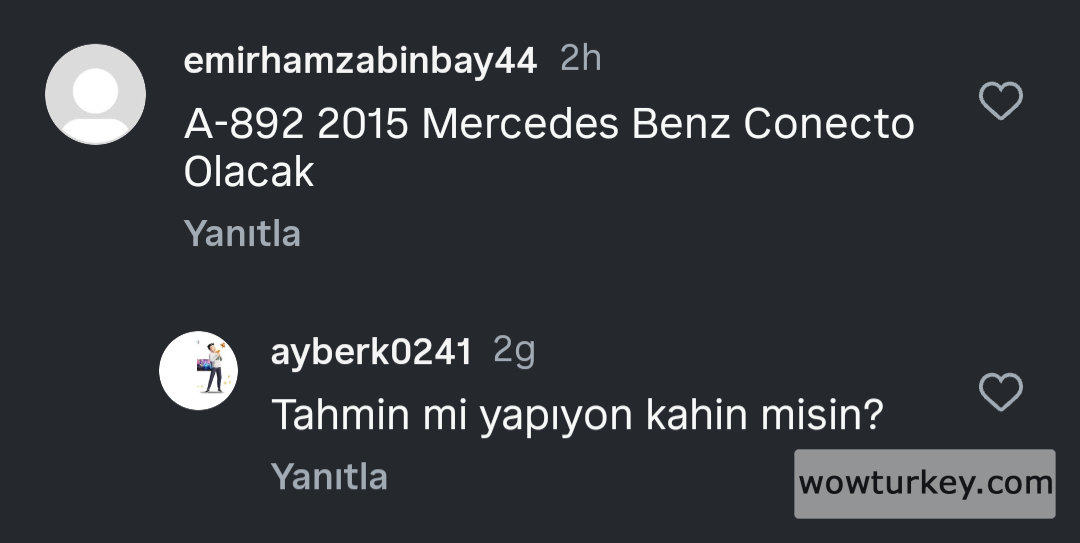1080x543 pixels.
Task: Visit the ayberk0241 username link
Action: click(x=371, y=352)
